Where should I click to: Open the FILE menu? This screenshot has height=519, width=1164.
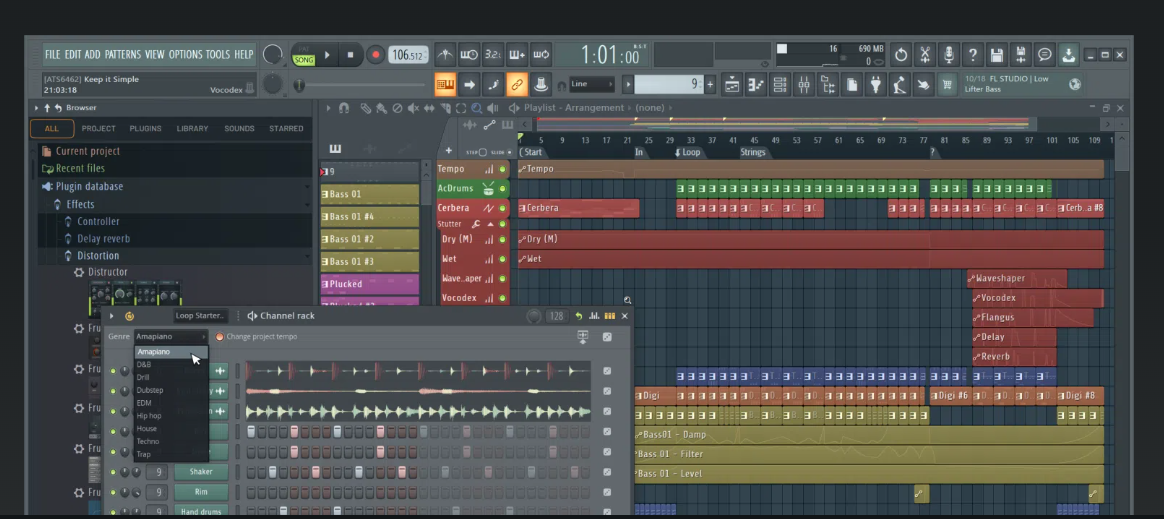click(x=52, y=54)
